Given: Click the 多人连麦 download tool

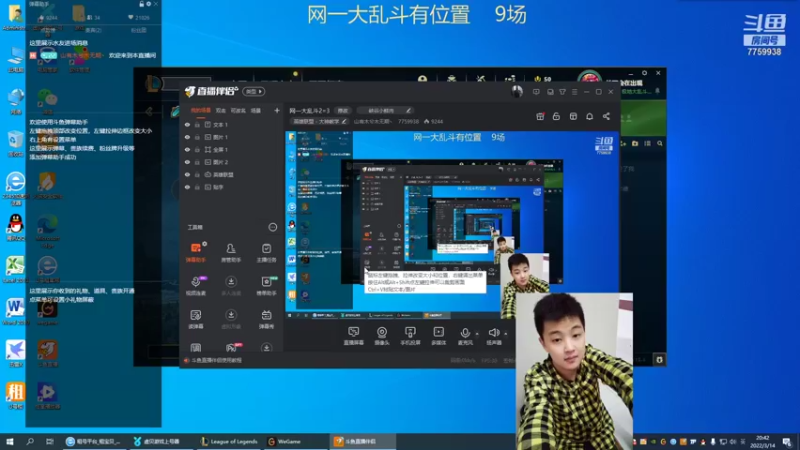Looking at the screenshot, I should tap(231, 286).
